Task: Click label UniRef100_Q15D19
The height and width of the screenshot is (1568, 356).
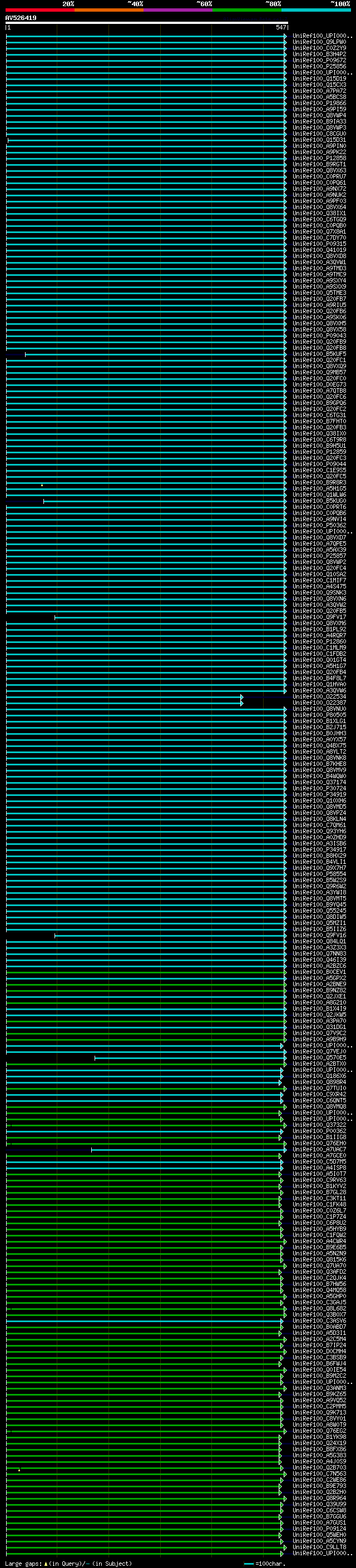Action: [319, 78]
